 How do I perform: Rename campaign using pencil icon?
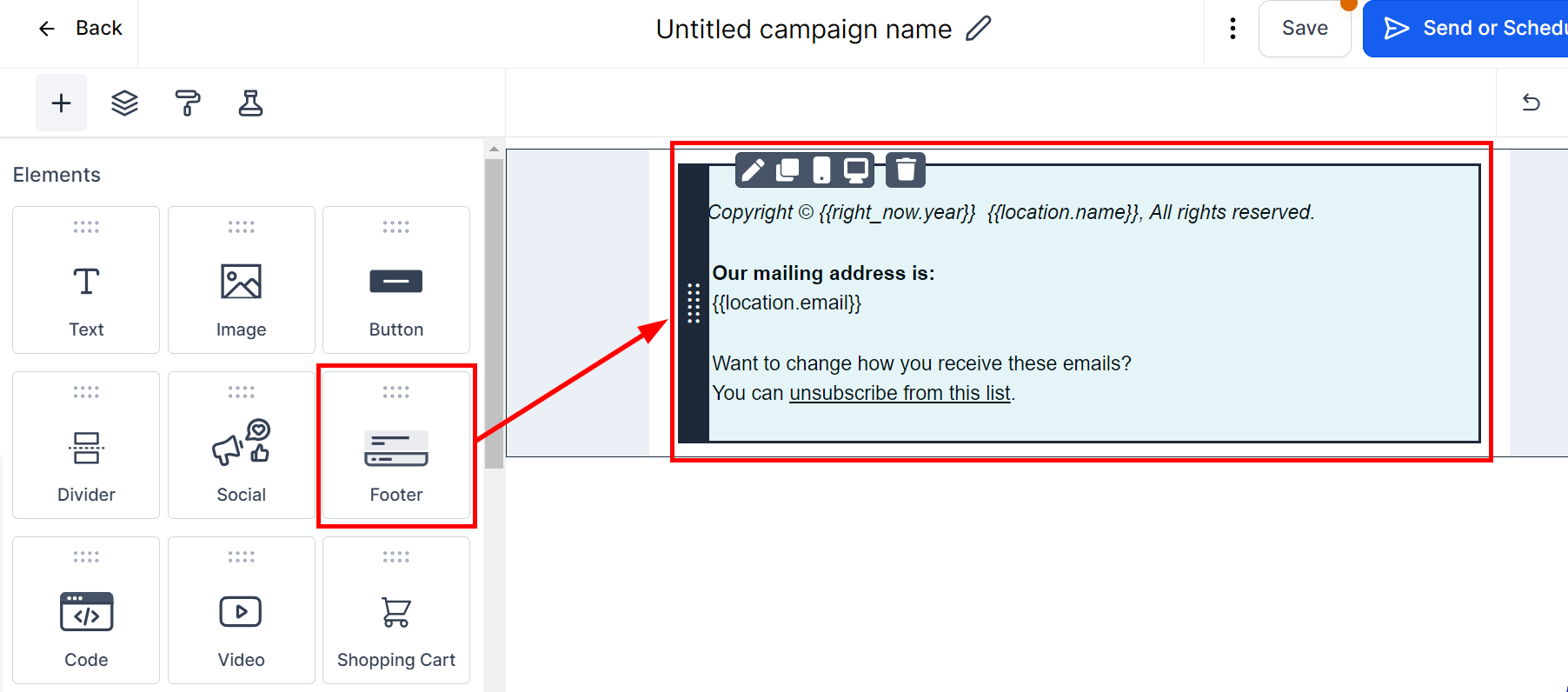tap(979, 29)
